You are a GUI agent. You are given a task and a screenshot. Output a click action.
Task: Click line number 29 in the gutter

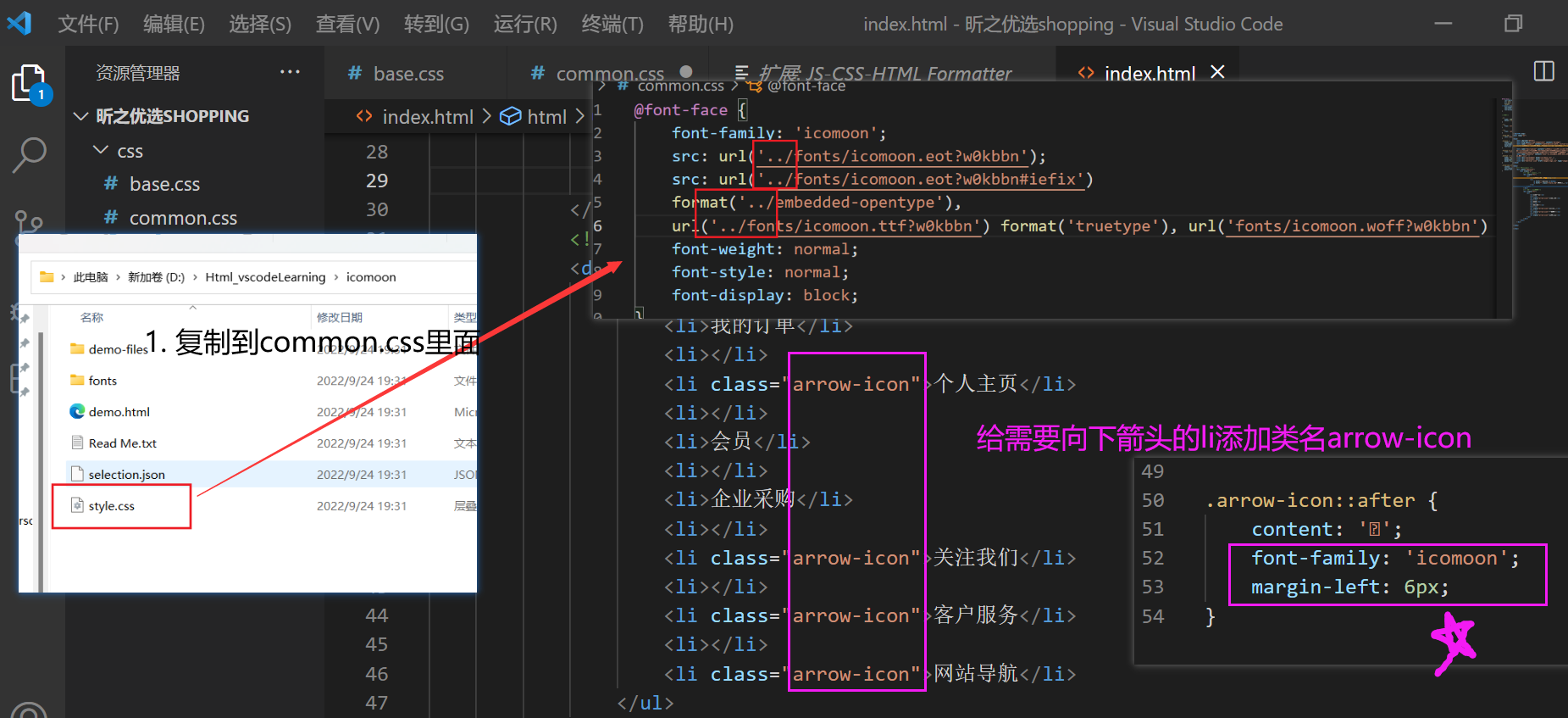click(x=377, y=181)
